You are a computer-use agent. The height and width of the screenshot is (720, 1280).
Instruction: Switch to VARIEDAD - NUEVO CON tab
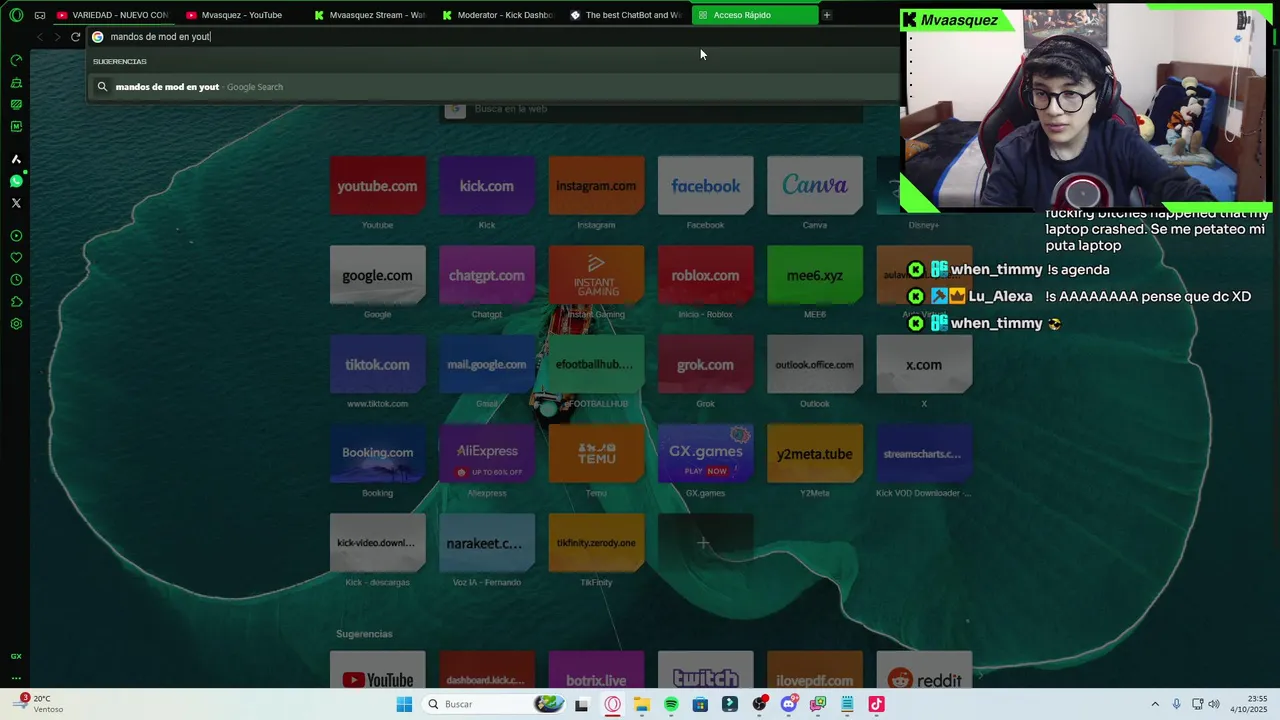tap(112, 15)
